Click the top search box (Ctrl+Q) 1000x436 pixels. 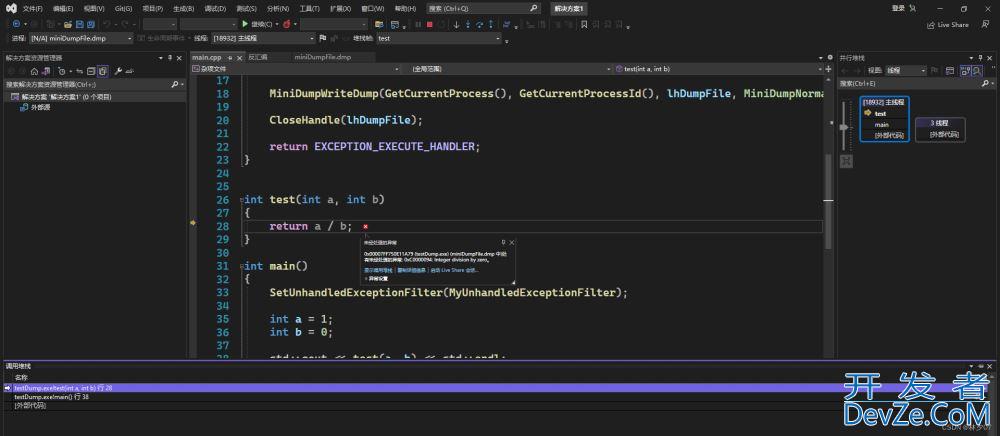pos(483,8)
